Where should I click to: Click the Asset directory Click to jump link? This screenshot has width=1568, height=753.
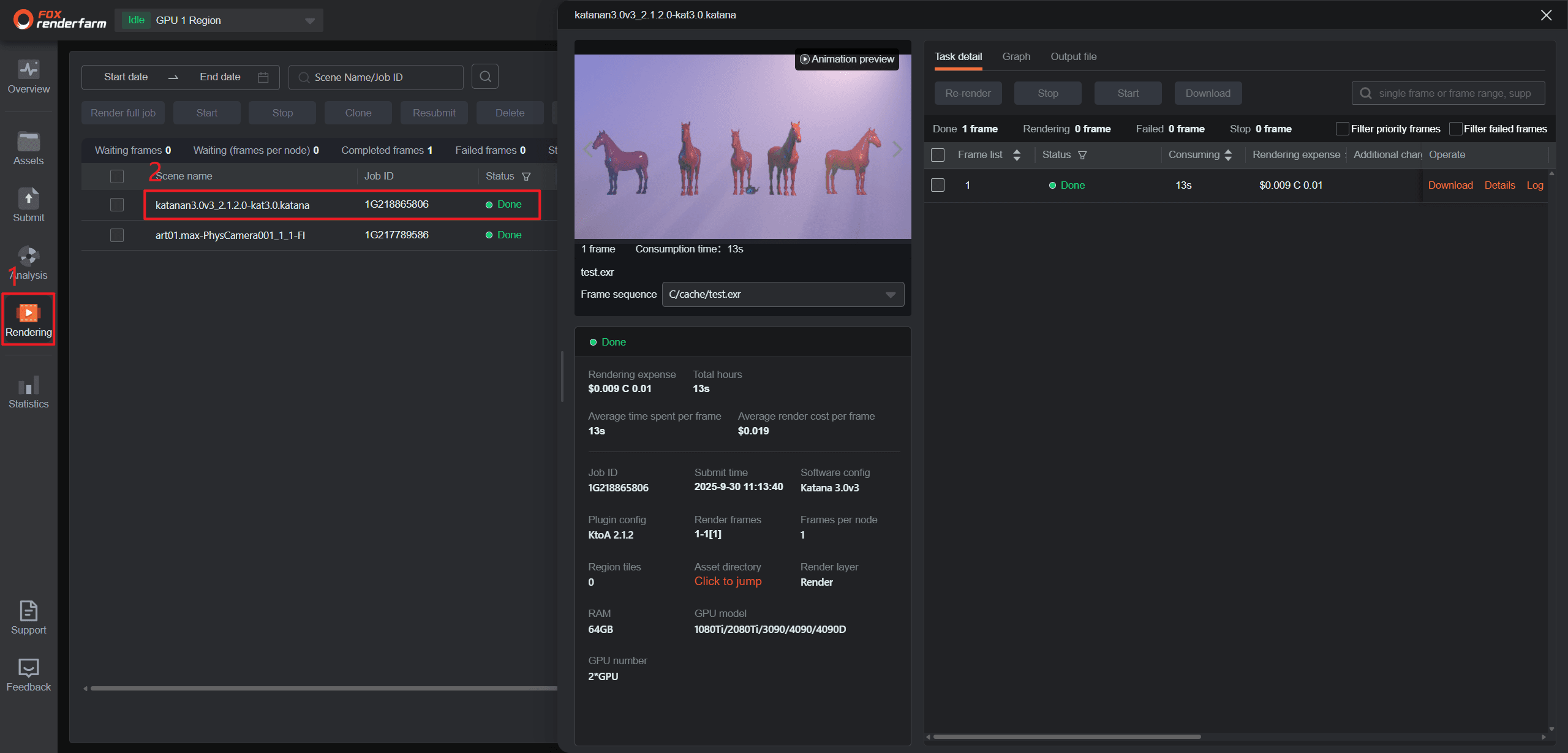[x=728, y=581]
